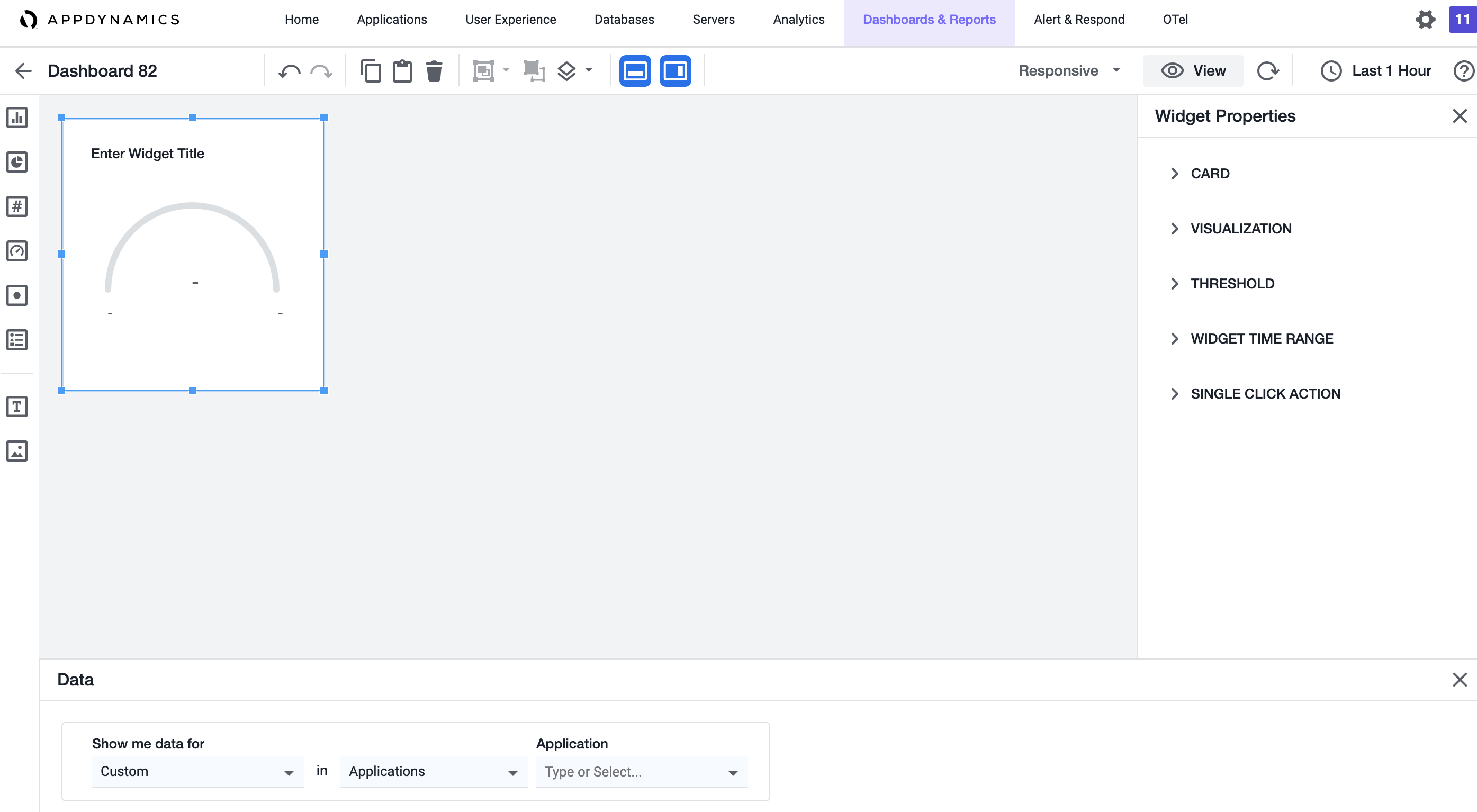The image size is (1477, 812).
Task: Open the Analytics tab
Action: coord(799,20)
